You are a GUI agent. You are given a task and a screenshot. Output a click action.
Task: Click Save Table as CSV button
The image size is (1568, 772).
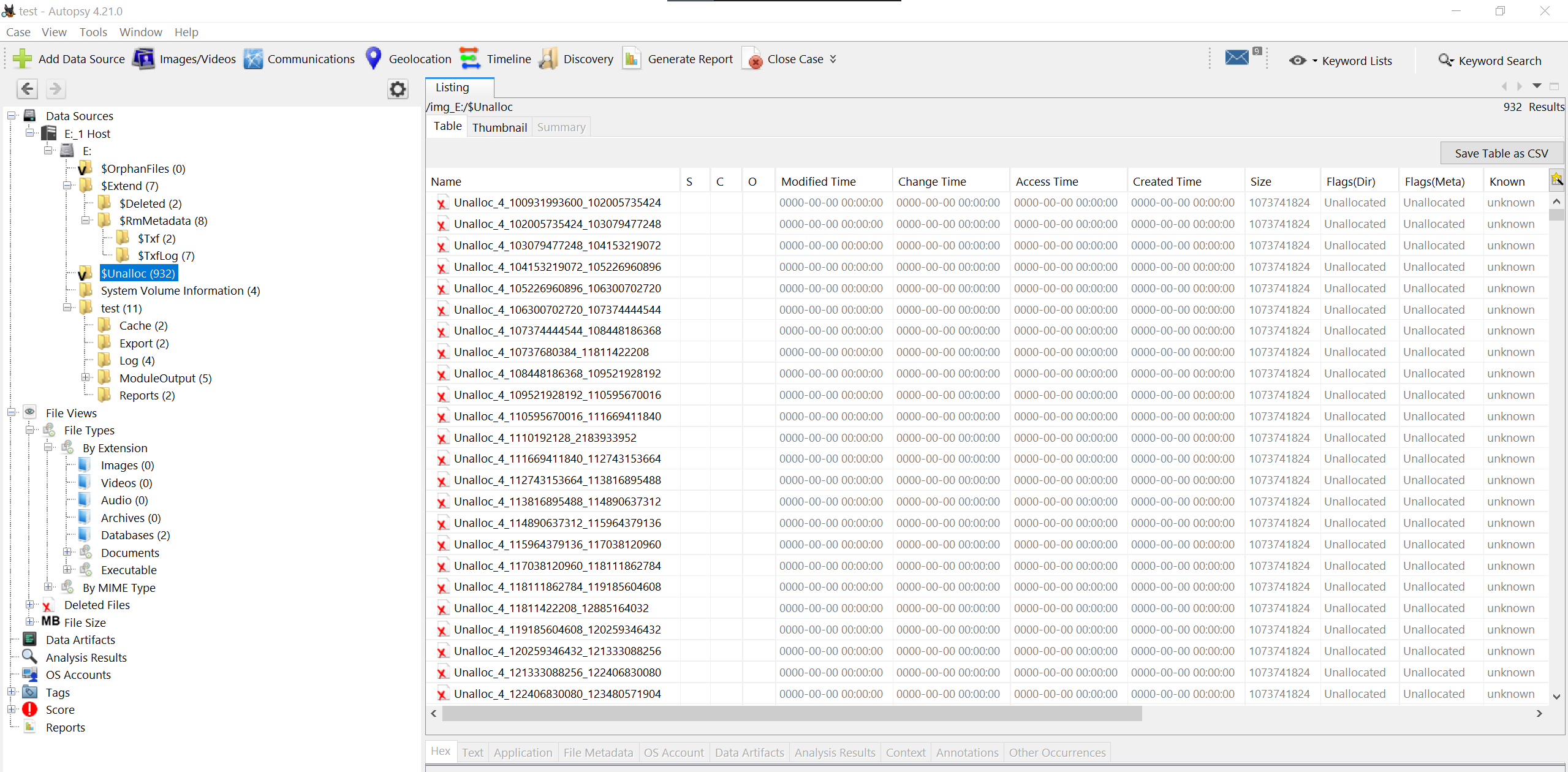(x=1502, y=153)
